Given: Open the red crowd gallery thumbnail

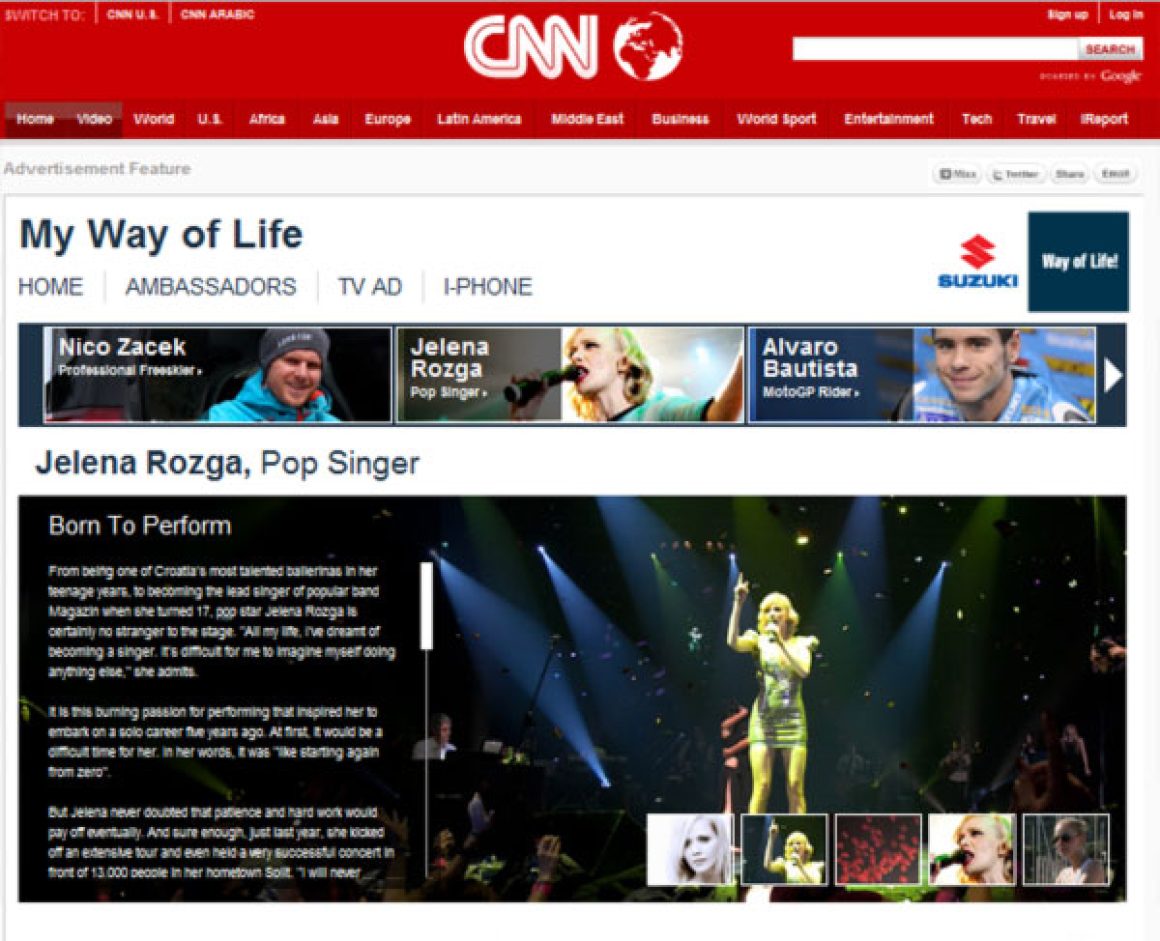Looking at the screenshot, I should pyautogui.click(x=878, y=849).
